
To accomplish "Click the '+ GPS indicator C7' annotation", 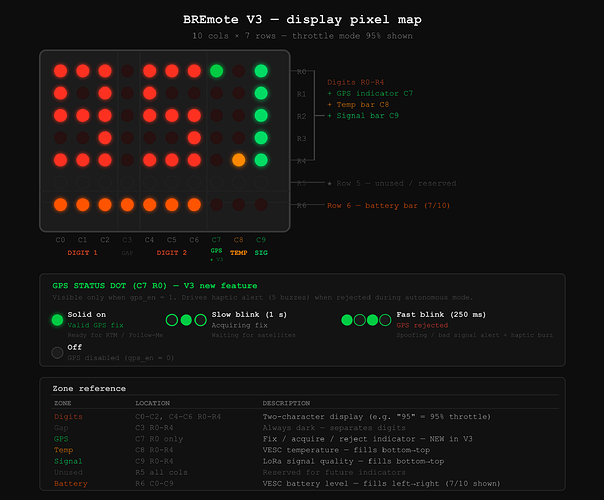I will (370, 93).
